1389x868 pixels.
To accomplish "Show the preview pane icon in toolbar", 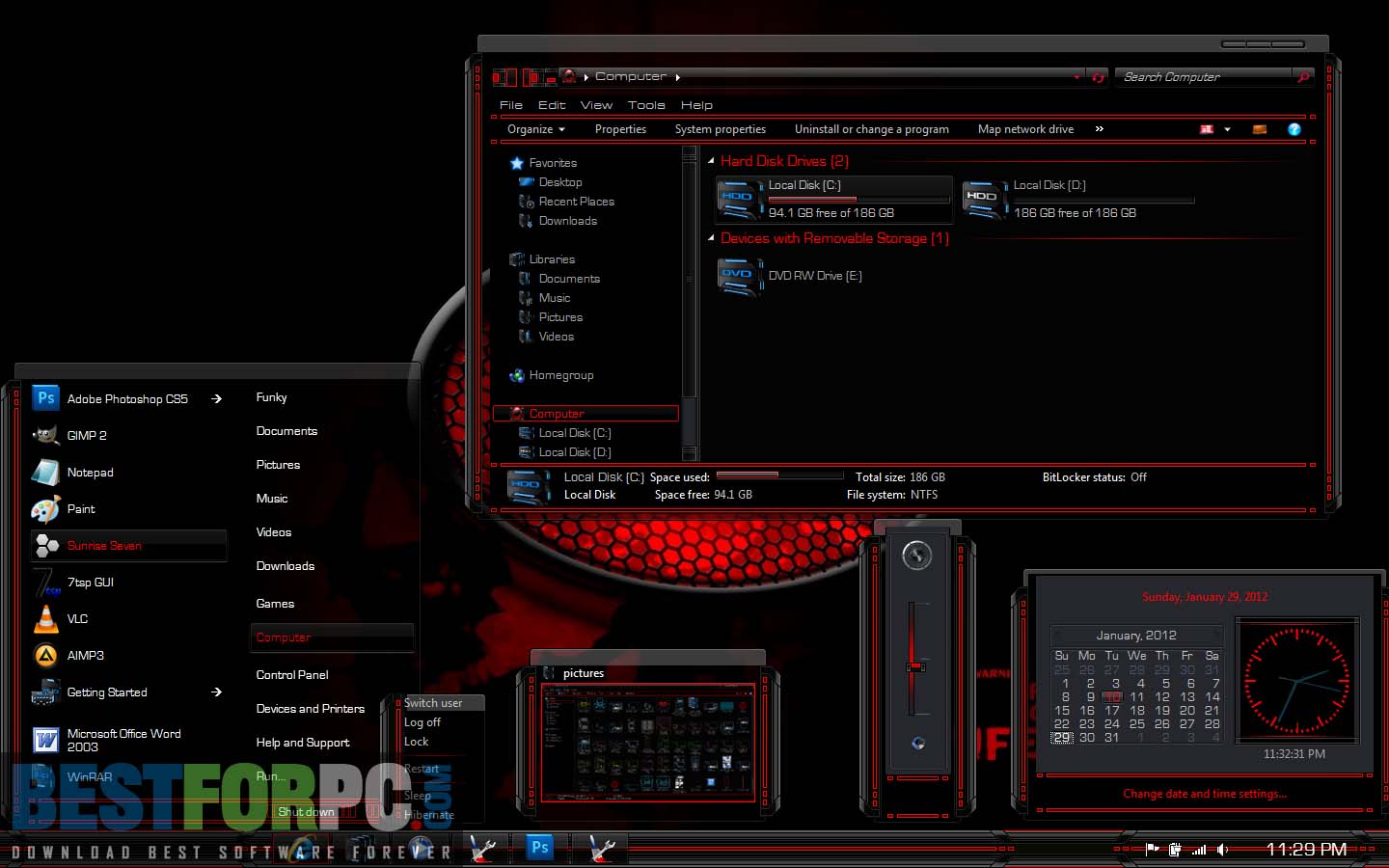I will pyautogui.click(x=1260, y=129).
